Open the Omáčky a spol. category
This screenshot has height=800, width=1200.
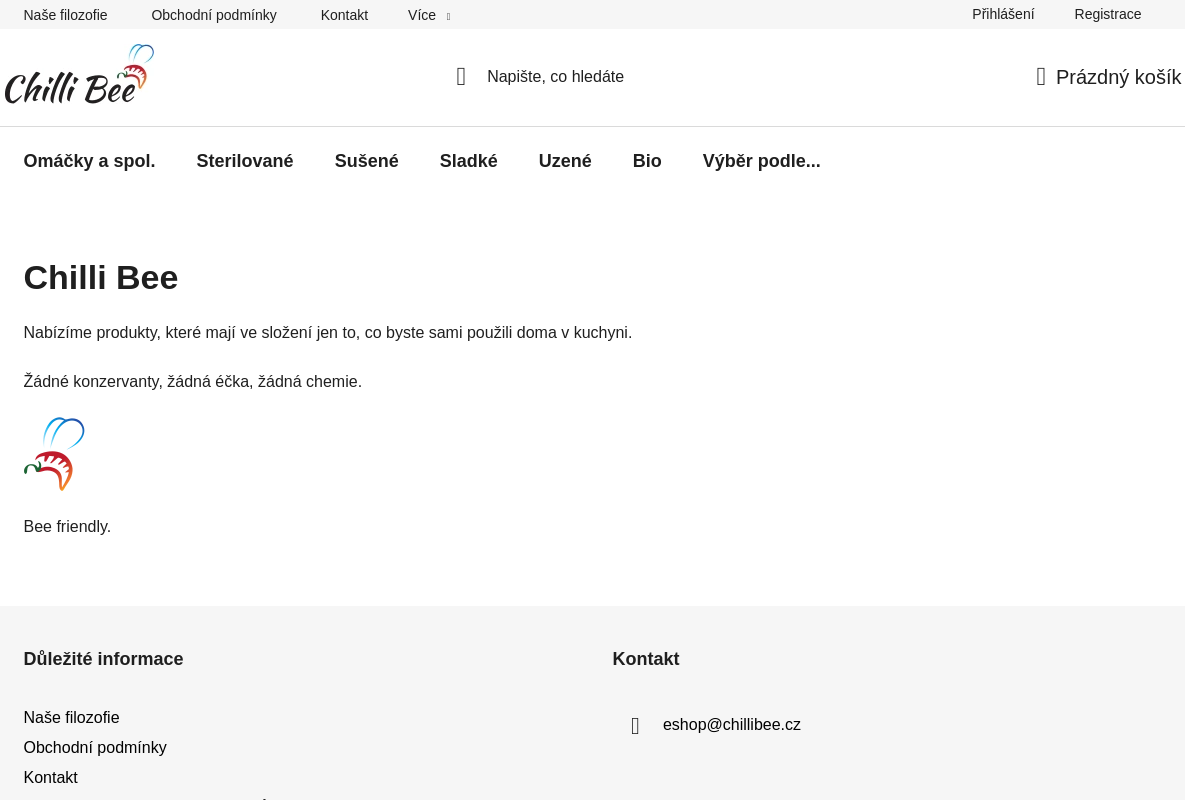click(x=89, y=161)
